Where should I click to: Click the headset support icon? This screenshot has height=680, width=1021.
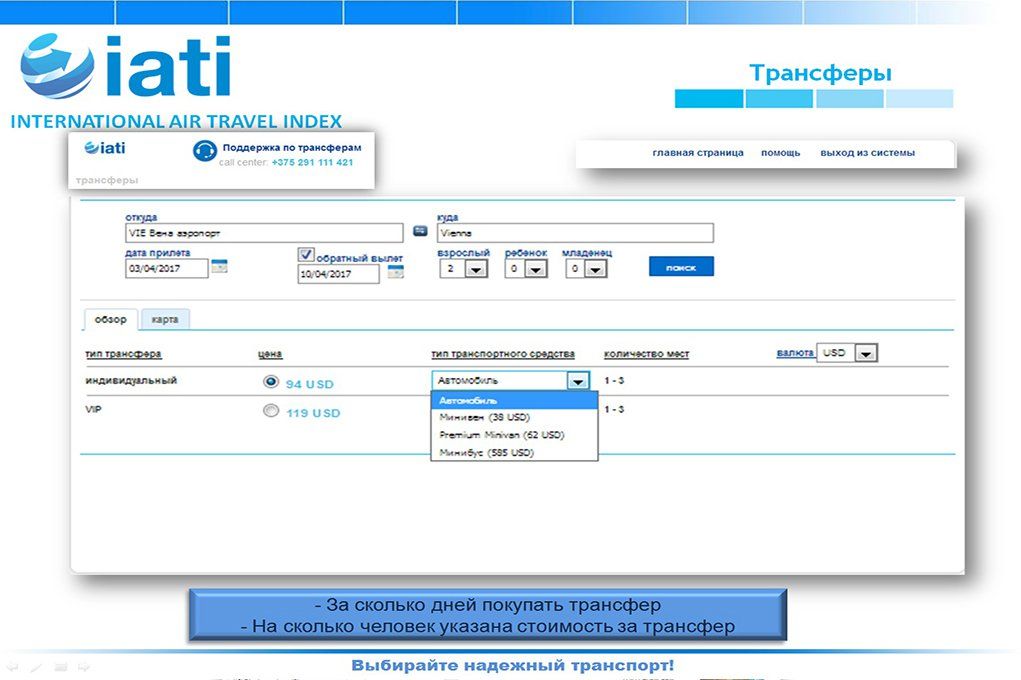[x=204, y=151]
